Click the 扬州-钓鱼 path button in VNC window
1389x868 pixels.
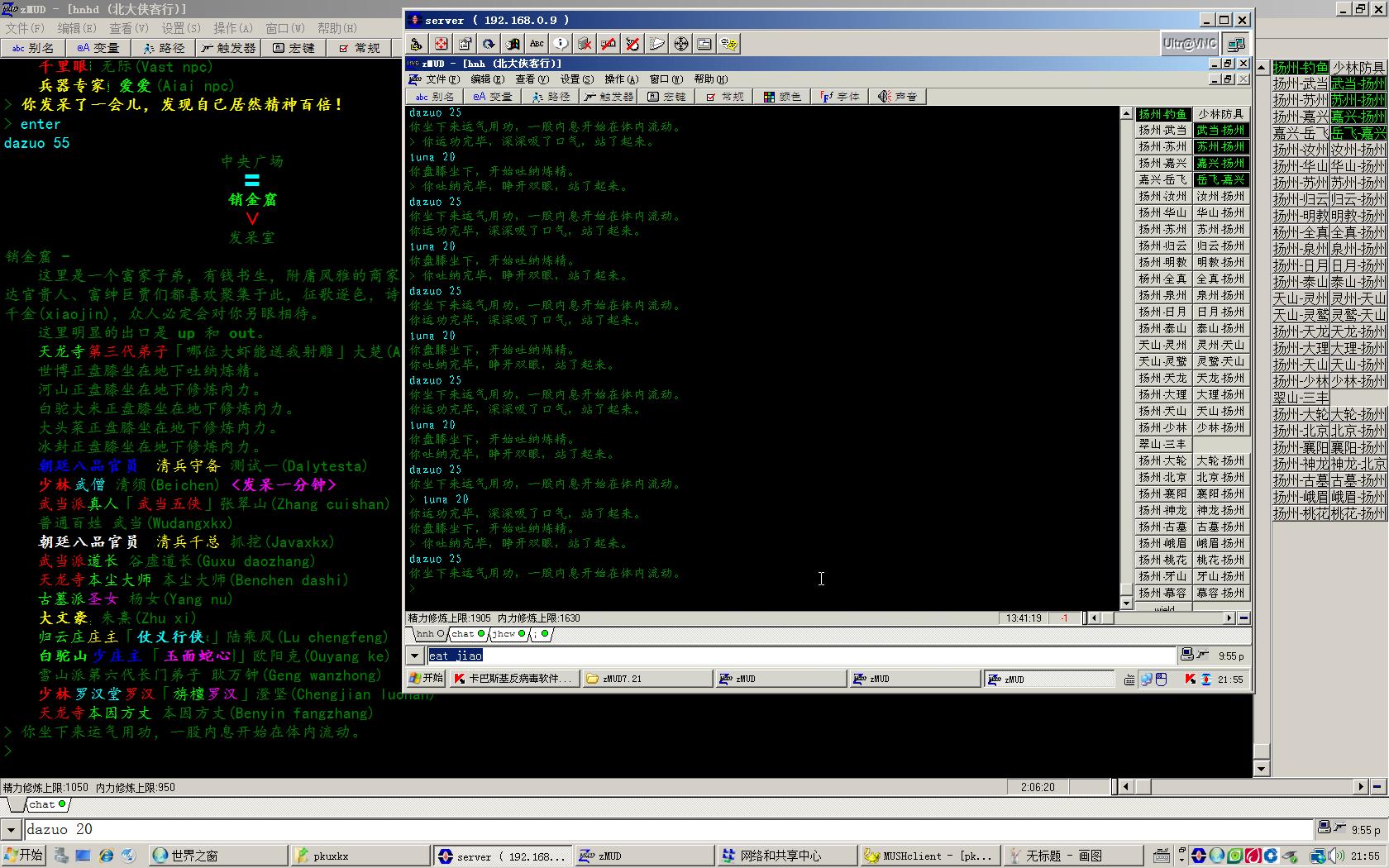pos(1162,114)
